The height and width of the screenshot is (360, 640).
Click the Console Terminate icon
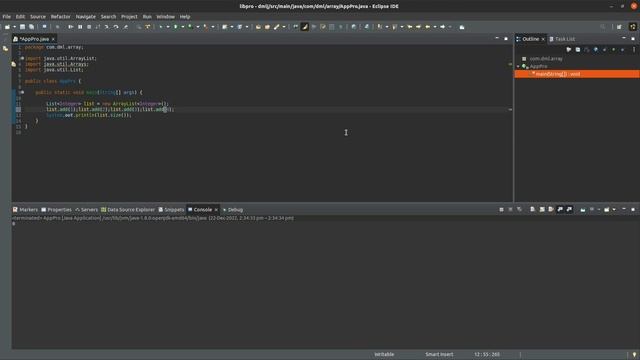(501, 209)
